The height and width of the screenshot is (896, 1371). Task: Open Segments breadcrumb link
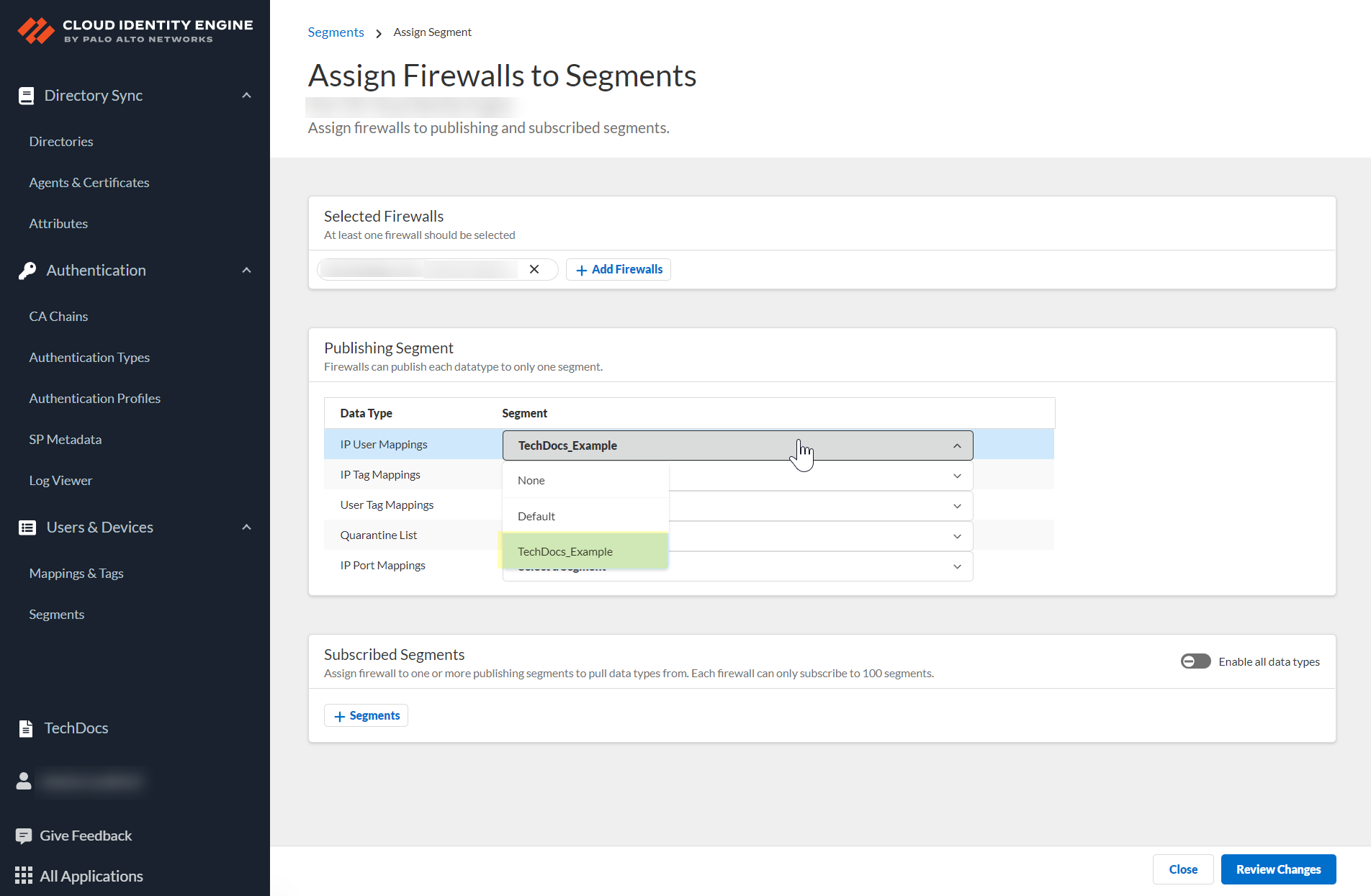[336, 32]
